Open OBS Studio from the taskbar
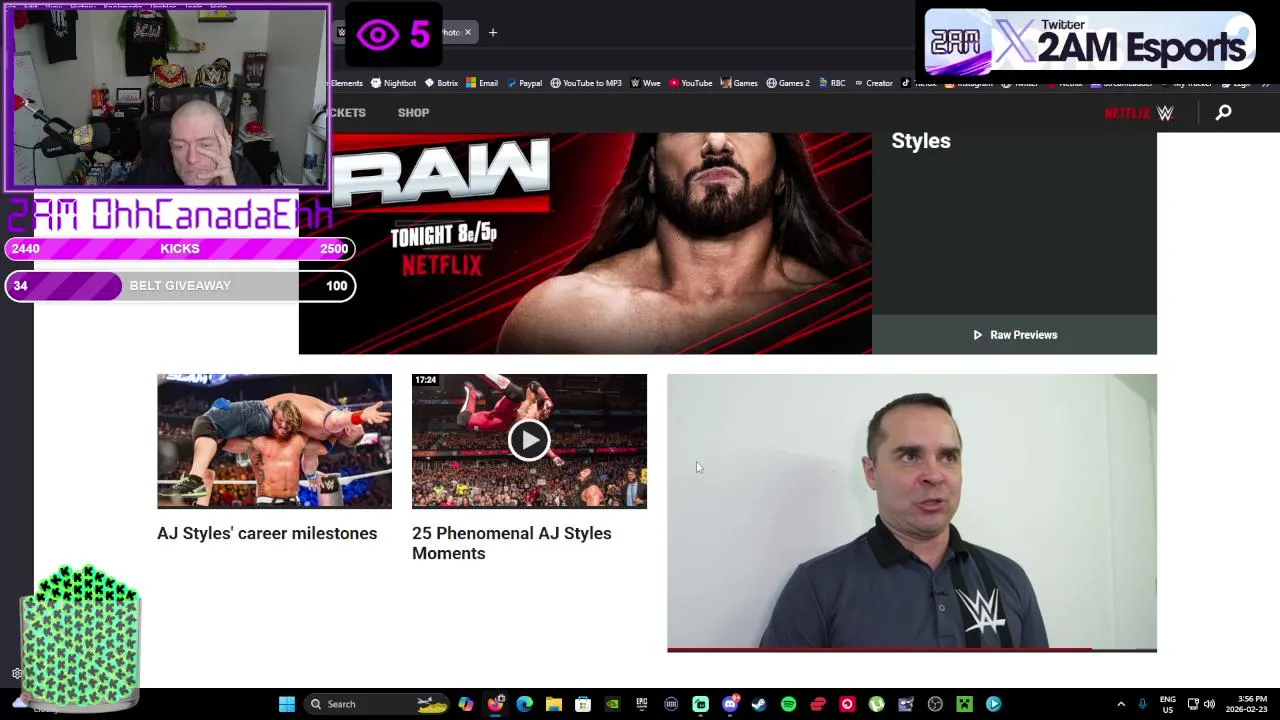The image size is (1280, 720). (935, 704)
